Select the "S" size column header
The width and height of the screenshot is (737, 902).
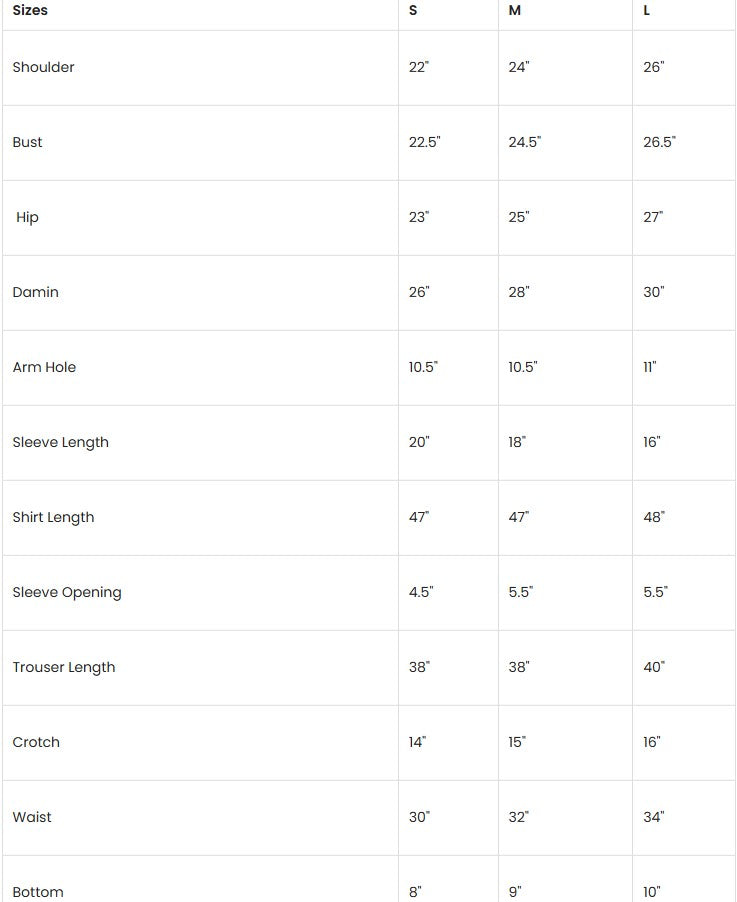click(x=414, y=10)
